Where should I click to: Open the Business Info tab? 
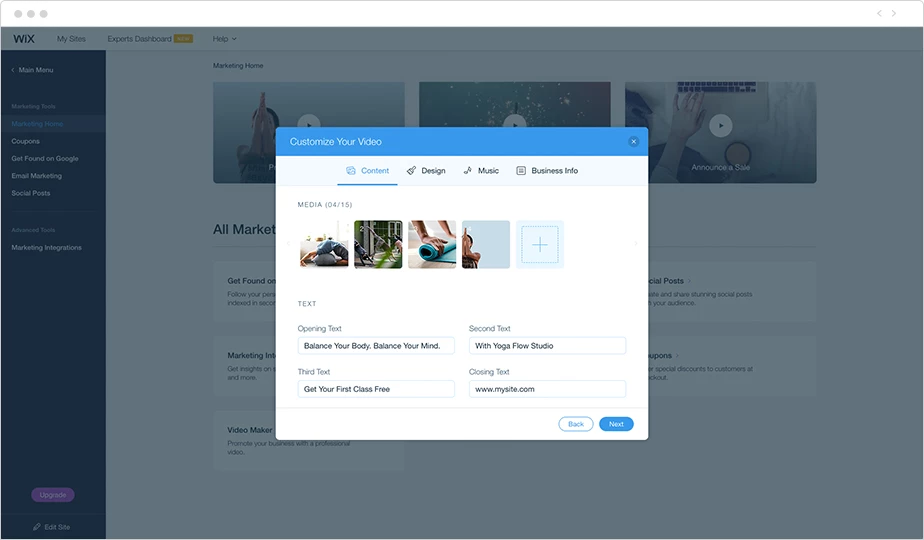coord(547,171)
